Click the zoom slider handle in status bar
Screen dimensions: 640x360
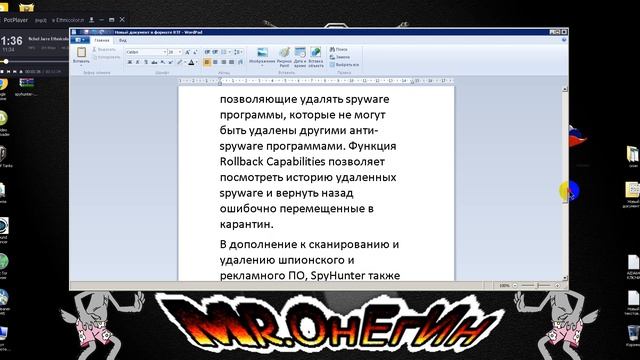coord(537,285)
